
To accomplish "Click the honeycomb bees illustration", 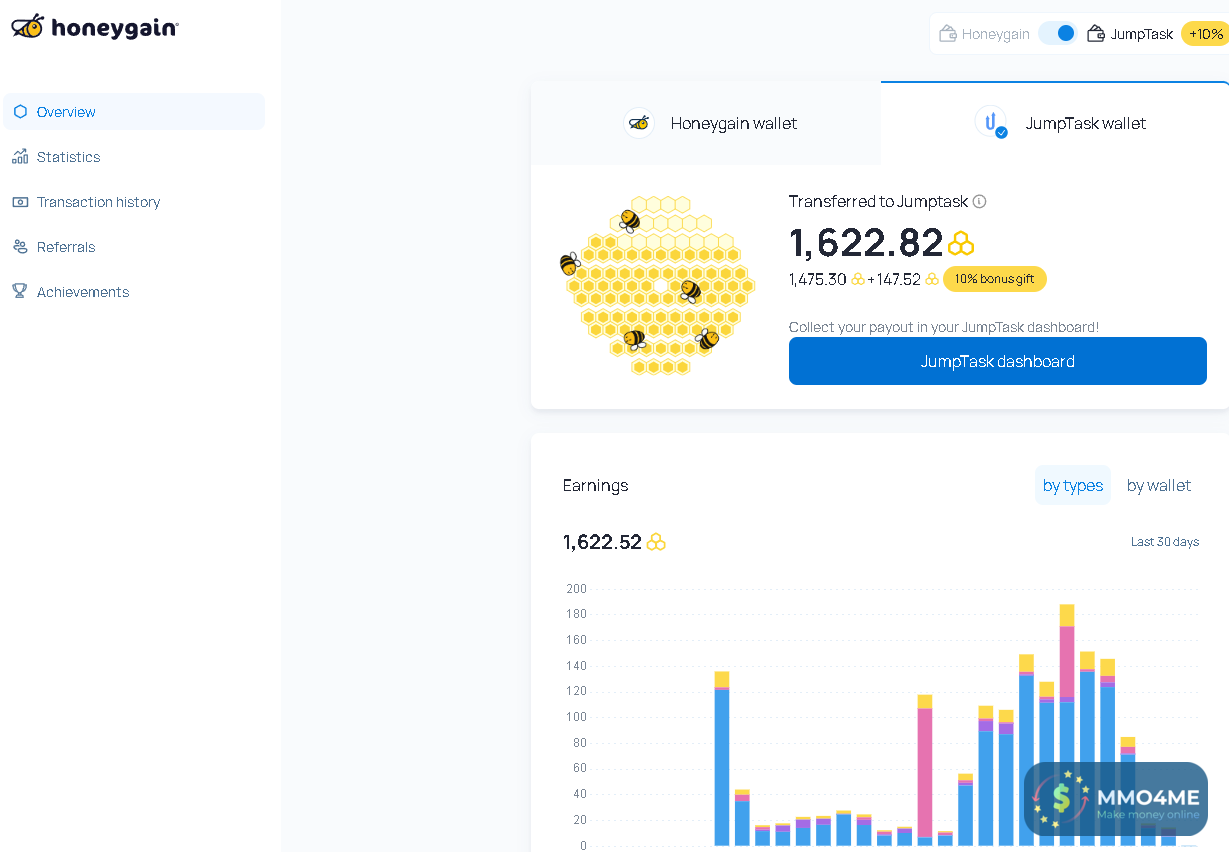I will tap(656, 285).
